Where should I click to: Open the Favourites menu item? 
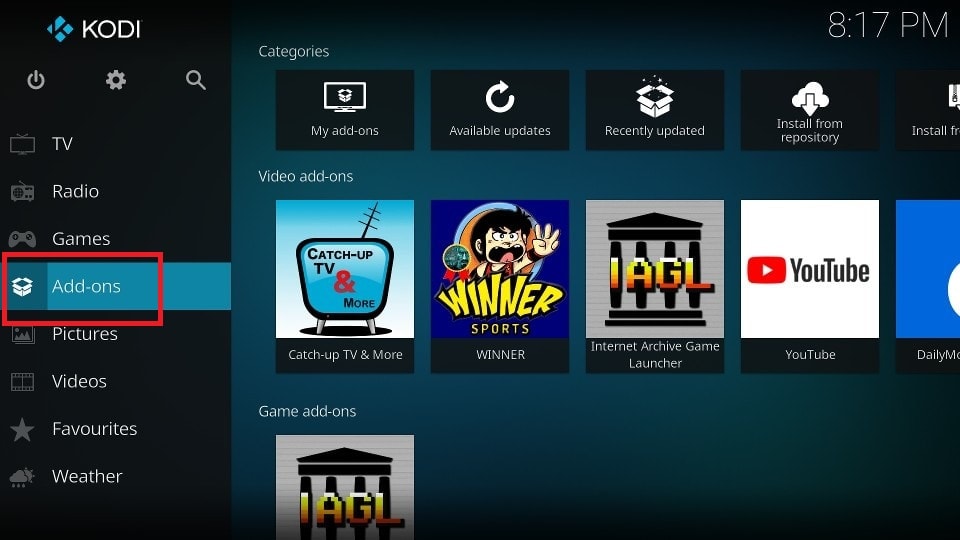click(116, 429)
